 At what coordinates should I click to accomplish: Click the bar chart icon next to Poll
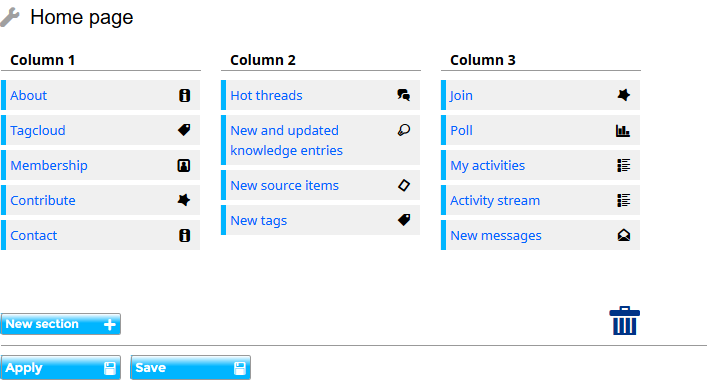623,131
